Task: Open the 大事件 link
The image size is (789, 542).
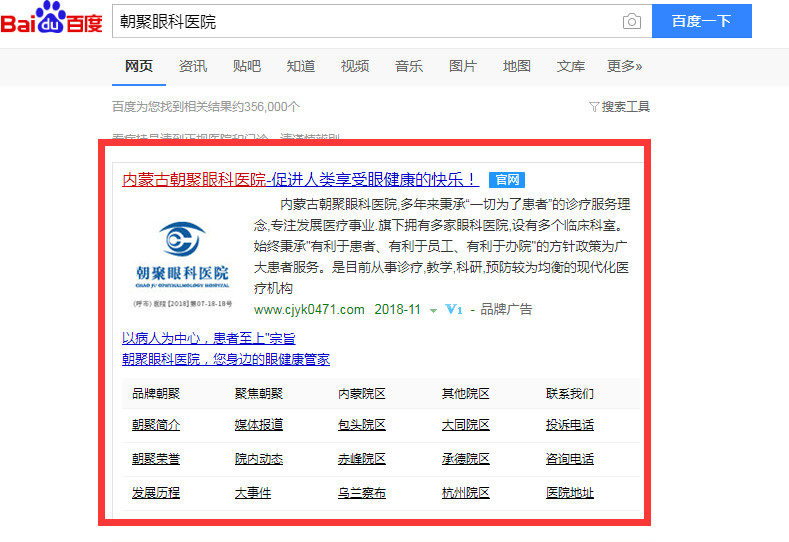Action: (x=253, y=493)
